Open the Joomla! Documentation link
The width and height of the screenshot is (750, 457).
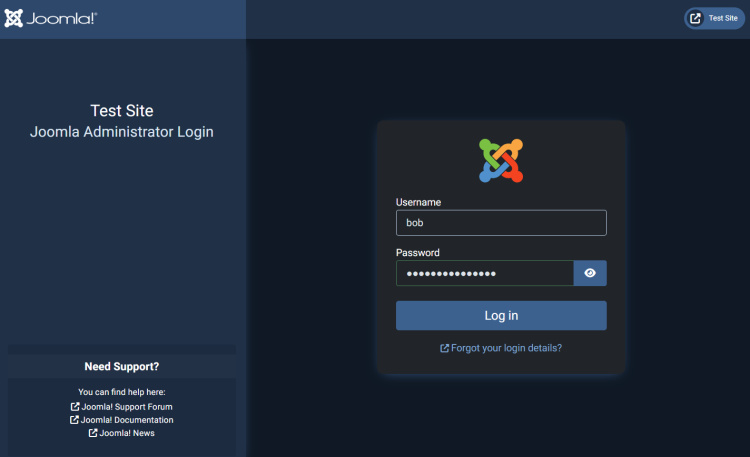pyautogui.click(x=127, y=420)
